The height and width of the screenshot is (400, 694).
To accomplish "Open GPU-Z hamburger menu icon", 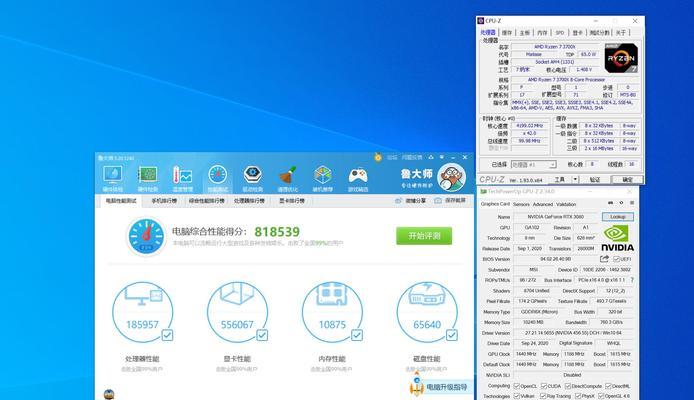I will point(632,203).
